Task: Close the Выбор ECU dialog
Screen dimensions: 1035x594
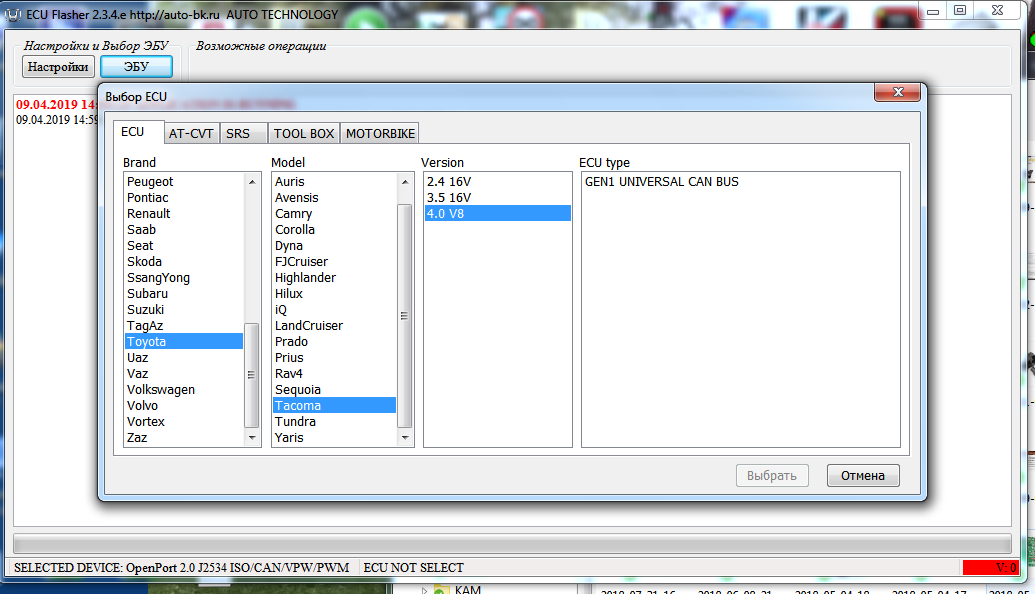Action: tap(897, 92)
